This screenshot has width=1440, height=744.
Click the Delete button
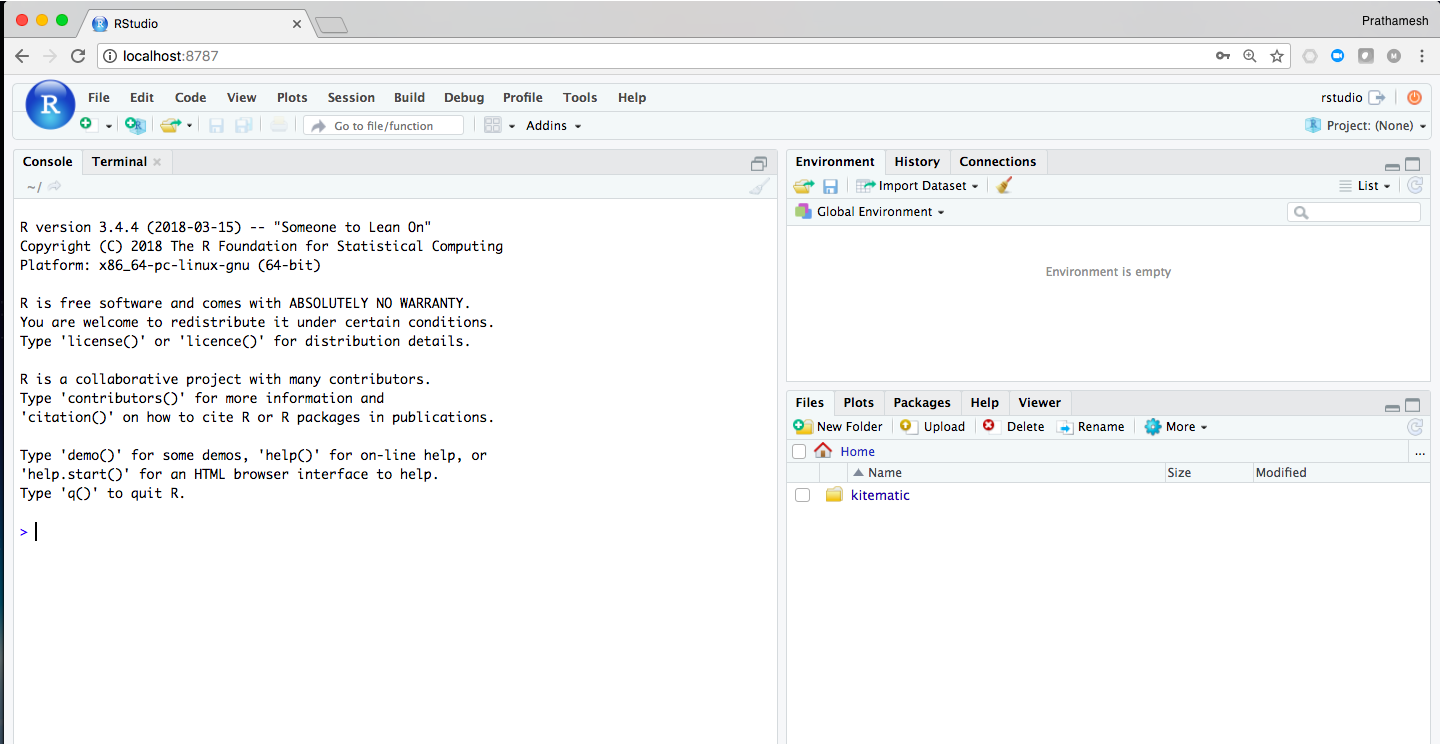pos(1014,427)
